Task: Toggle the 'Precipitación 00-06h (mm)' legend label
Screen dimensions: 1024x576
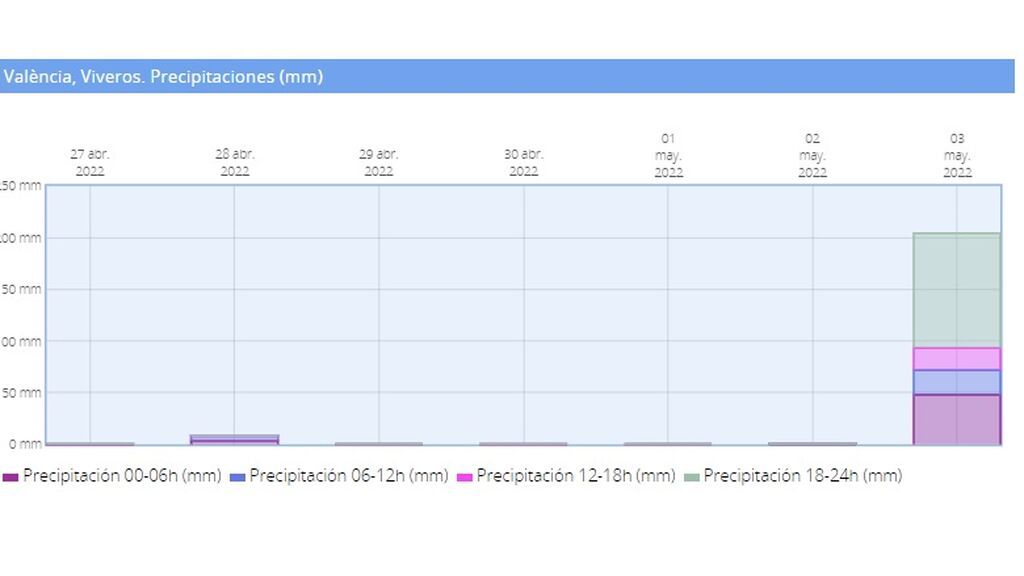Action: point(122,475)
